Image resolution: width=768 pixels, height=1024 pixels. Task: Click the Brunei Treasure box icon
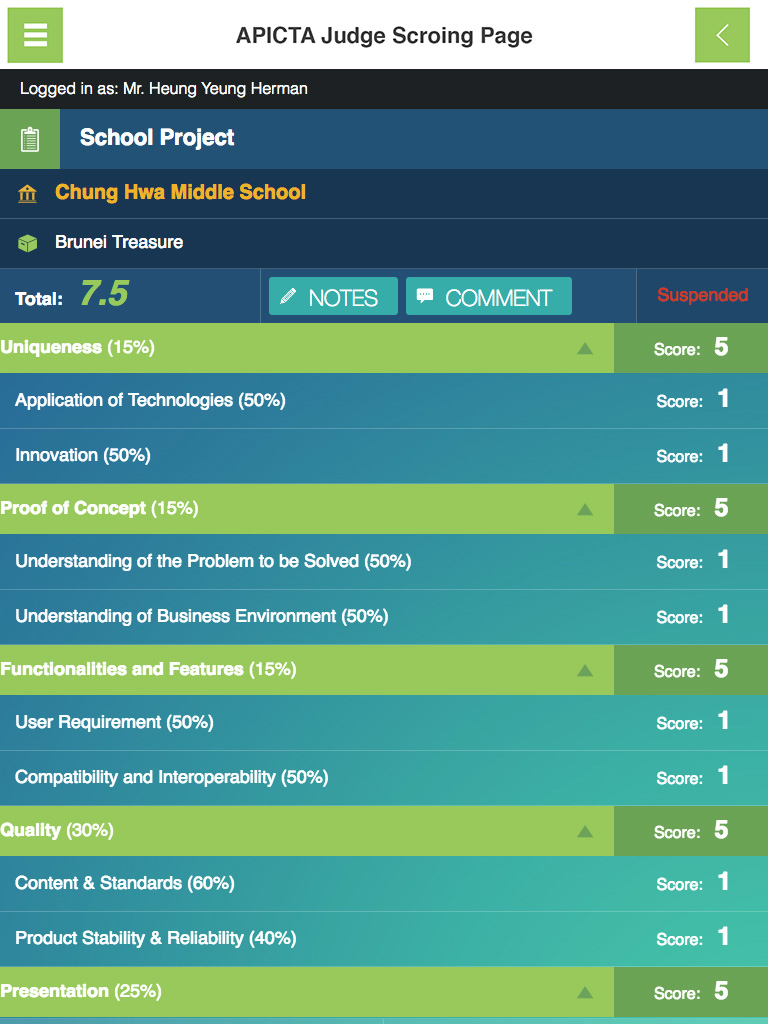click(x=27, y=243)
